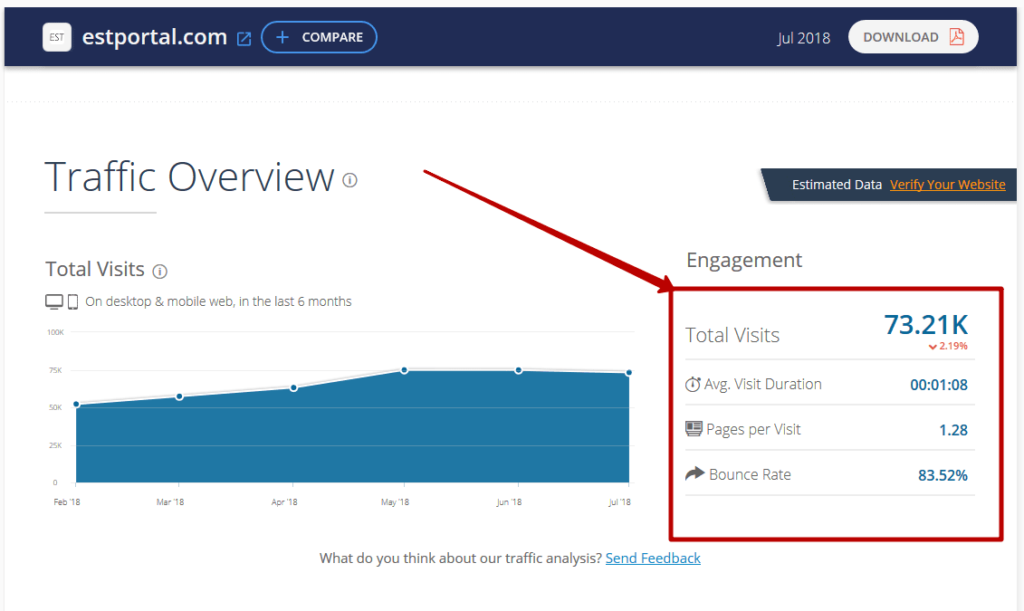Click the PDF icon in Download button
Viewport: 1024px width, 611px height.
(x=957, y=37)
